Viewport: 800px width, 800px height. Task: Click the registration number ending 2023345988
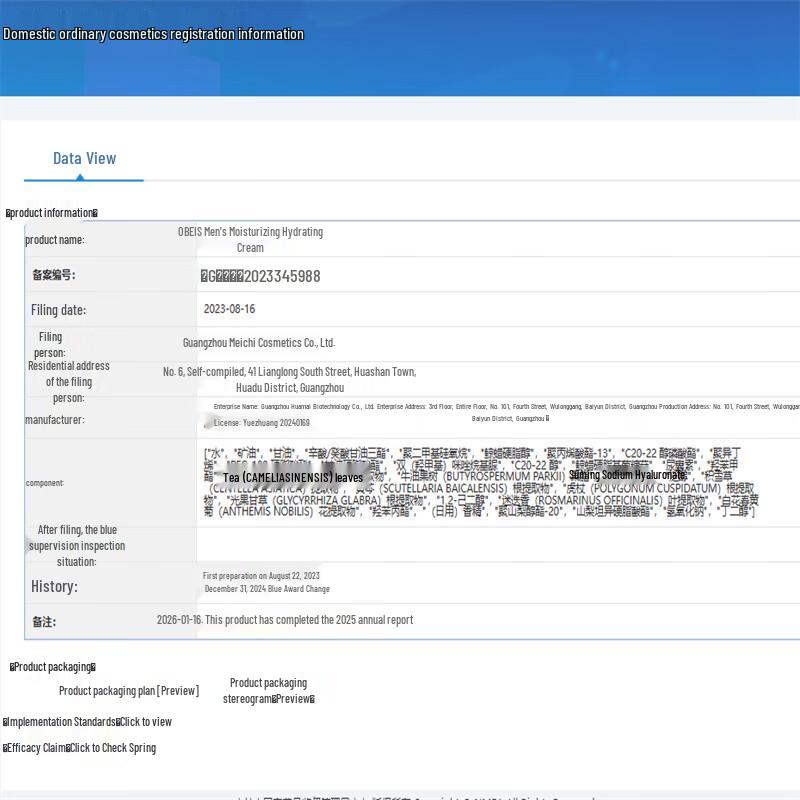[x=261, y=276]
